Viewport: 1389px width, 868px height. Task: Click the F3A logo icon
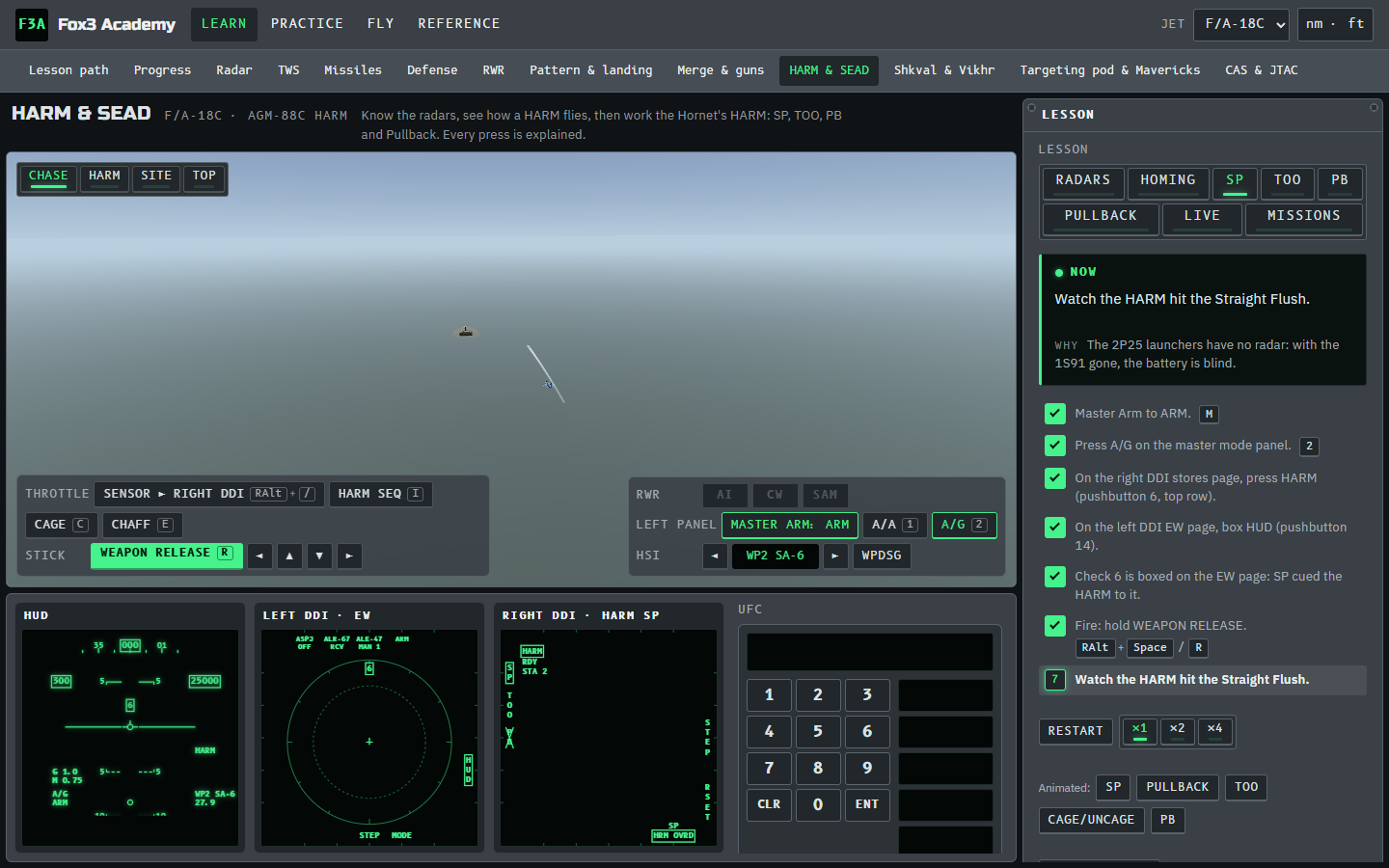tap(32, 24)
